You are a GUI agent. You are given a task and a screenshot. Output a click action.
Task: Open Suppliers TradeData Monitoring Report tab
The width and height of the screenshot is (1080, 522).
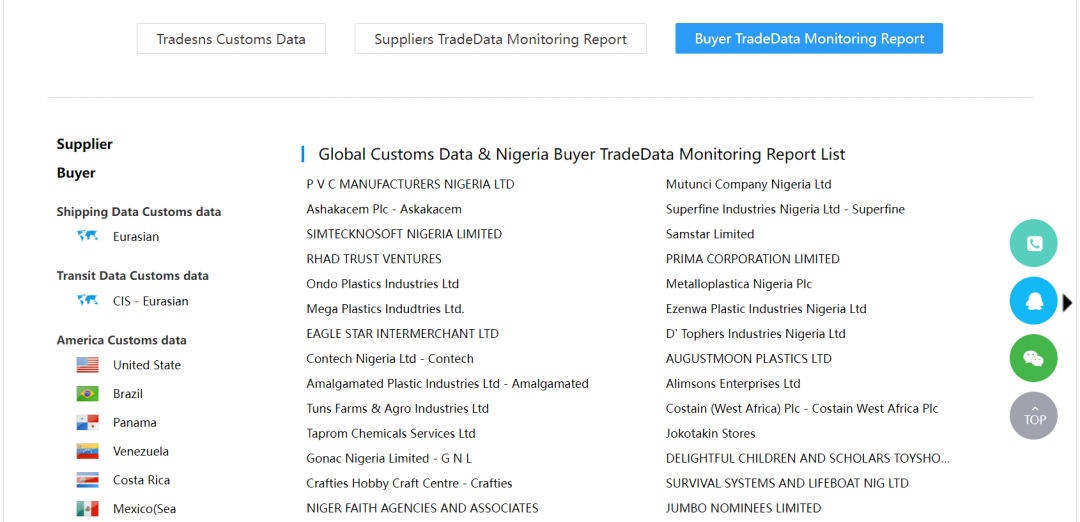(x=500, y=39)
